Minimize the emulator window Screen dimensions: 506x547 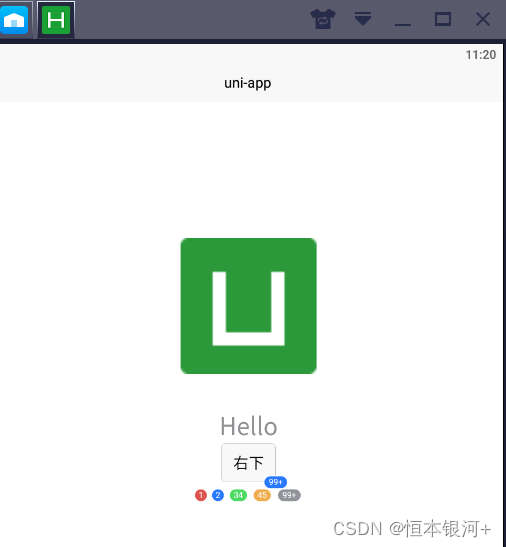(x=403, y=24)
